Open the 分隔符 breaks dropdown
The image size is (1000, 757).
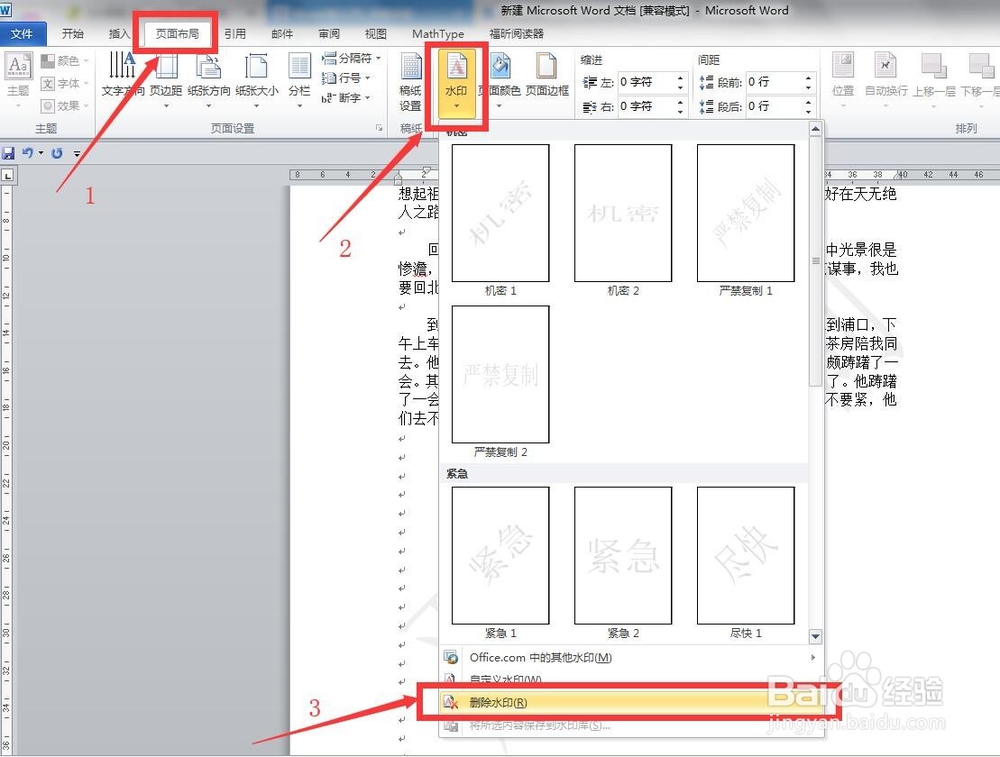click(351, 58)
